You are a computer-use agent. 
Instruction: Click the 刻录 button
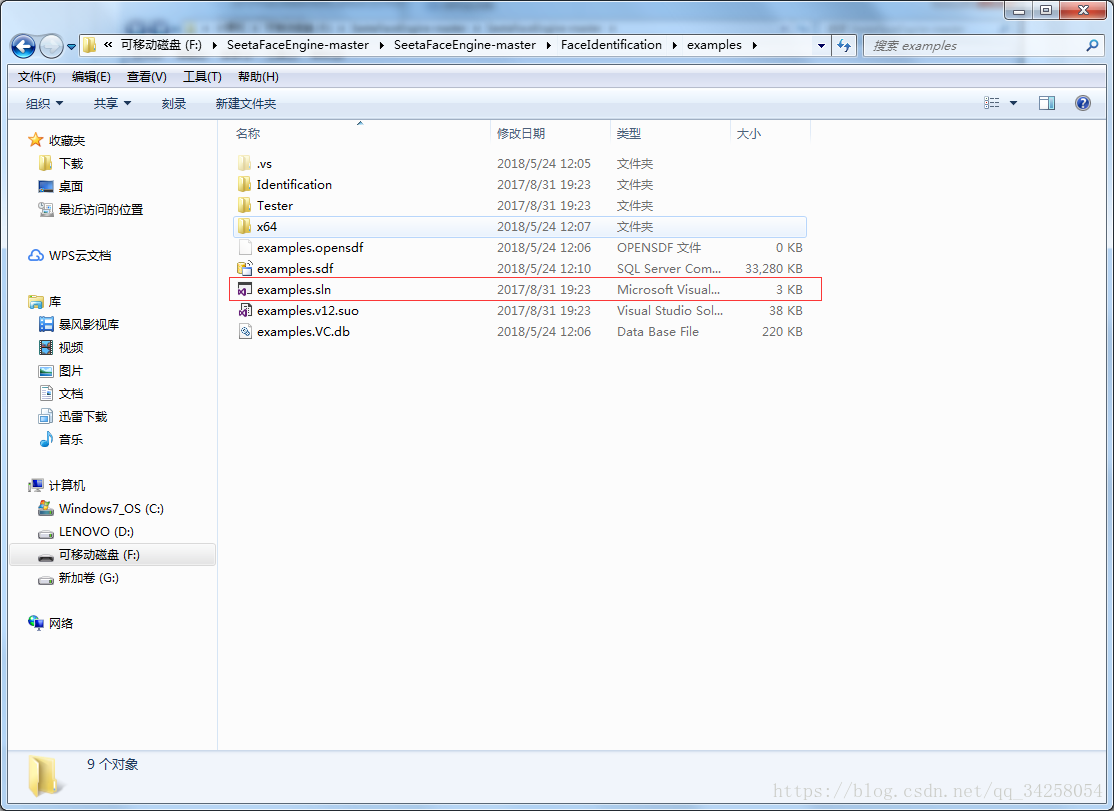point(173,104)
